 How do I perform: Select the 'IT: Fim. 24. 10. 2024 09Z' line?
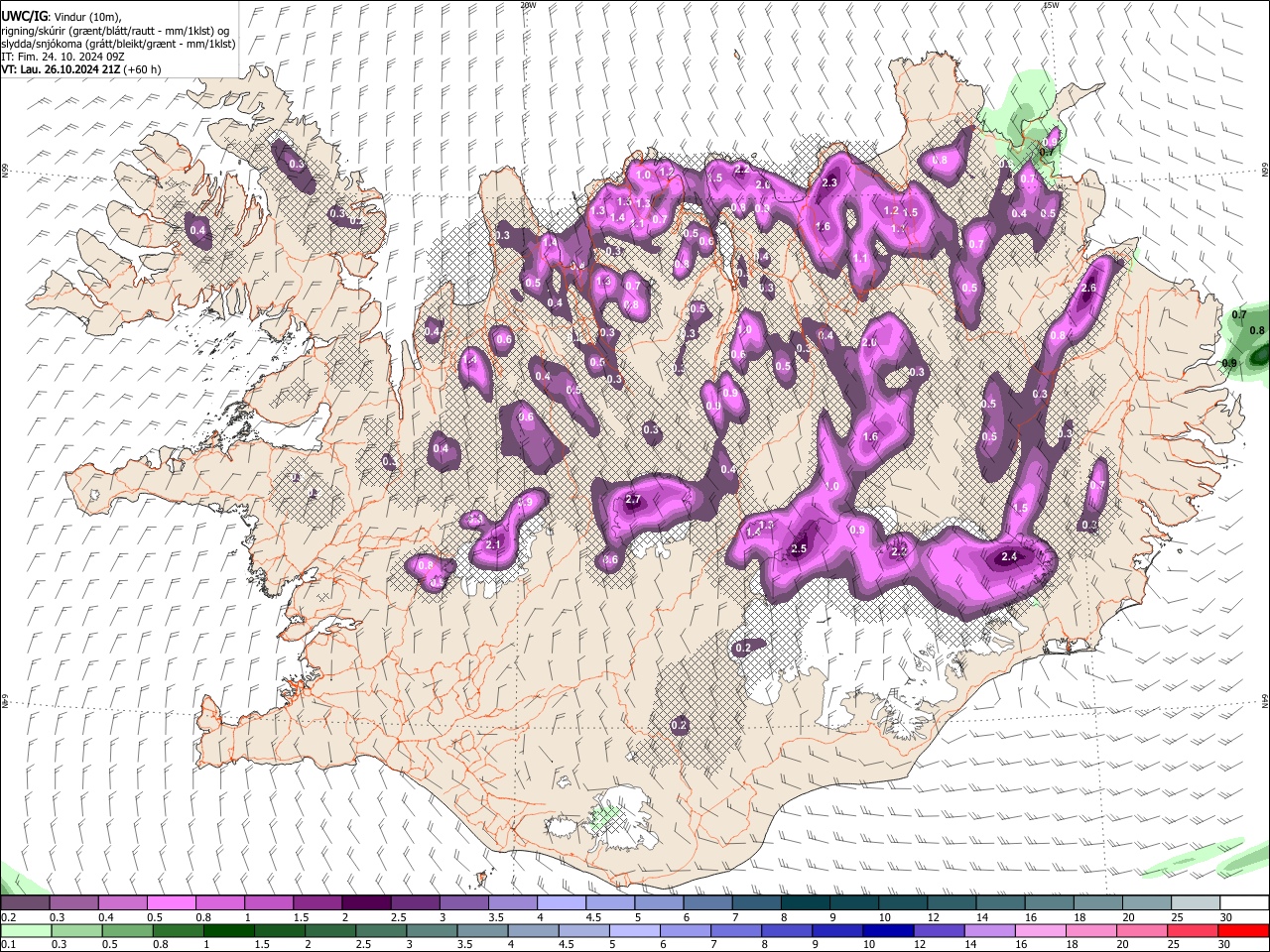62,57
